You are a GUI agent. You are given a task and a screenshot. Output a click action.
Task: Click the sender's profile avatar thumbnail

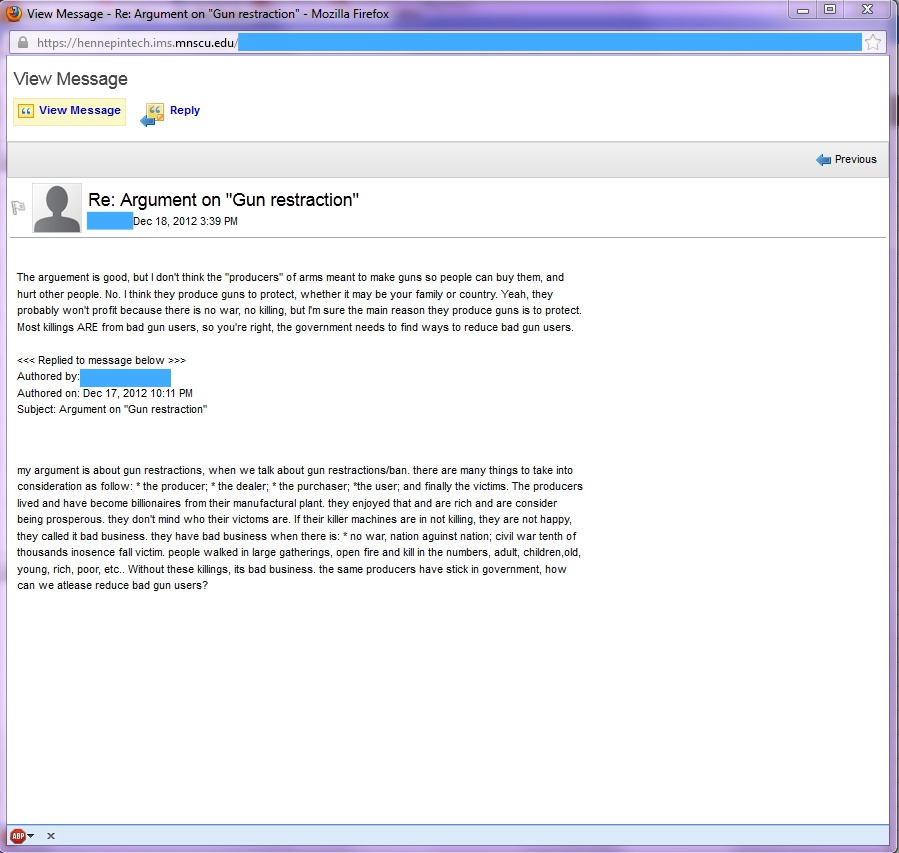[x=57, y=208]
